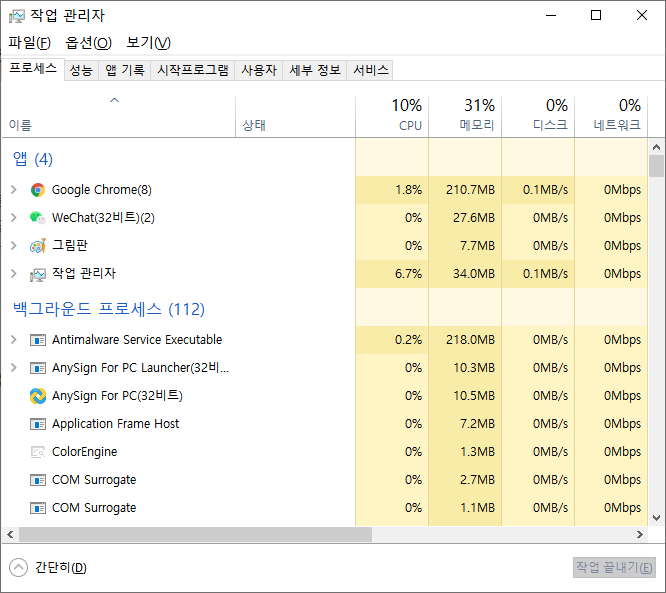This screenshot has width=666, height=593.
Task: Expand AnySign For PC Launcher row
Action: (x=14, y=367)
